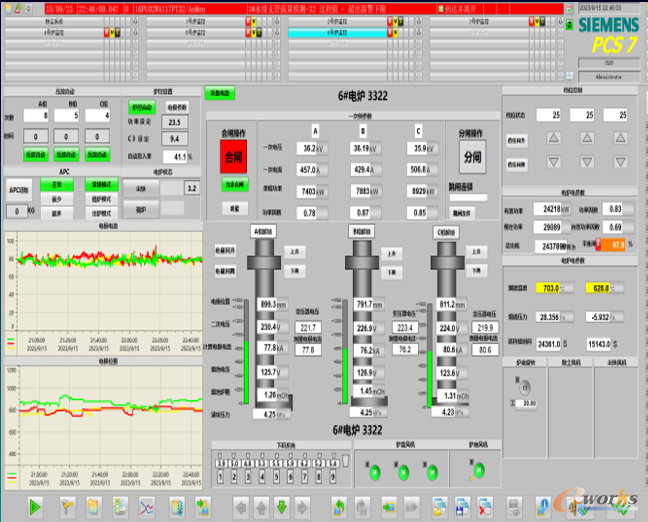Image resolution: width=648 pixels, height=522 pixels.
Task: Toggle the phase B green auto slipping button
Action: [66, 155]
